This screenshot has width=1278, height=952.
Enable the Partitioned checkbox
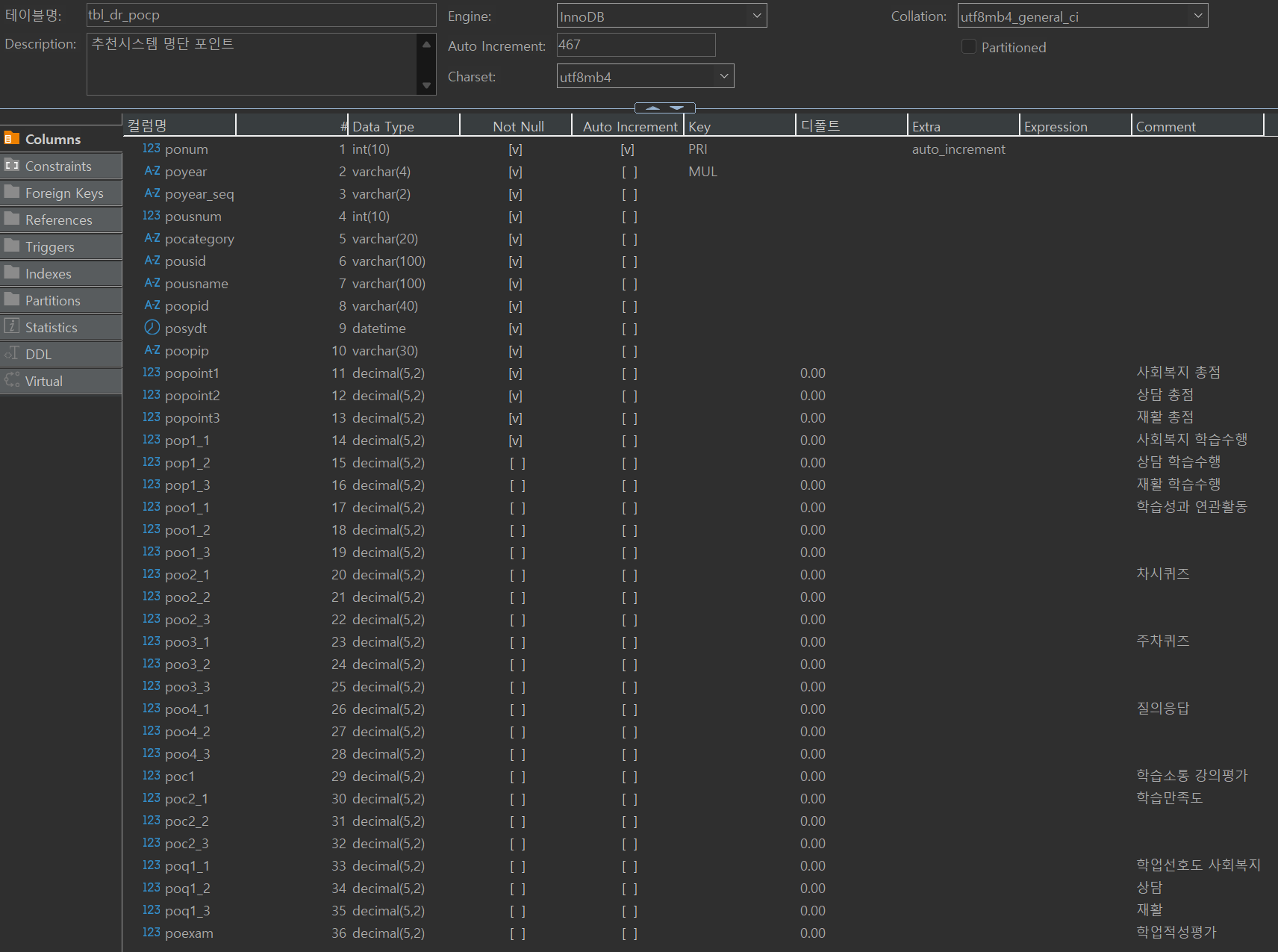click(x=969, y=47)
